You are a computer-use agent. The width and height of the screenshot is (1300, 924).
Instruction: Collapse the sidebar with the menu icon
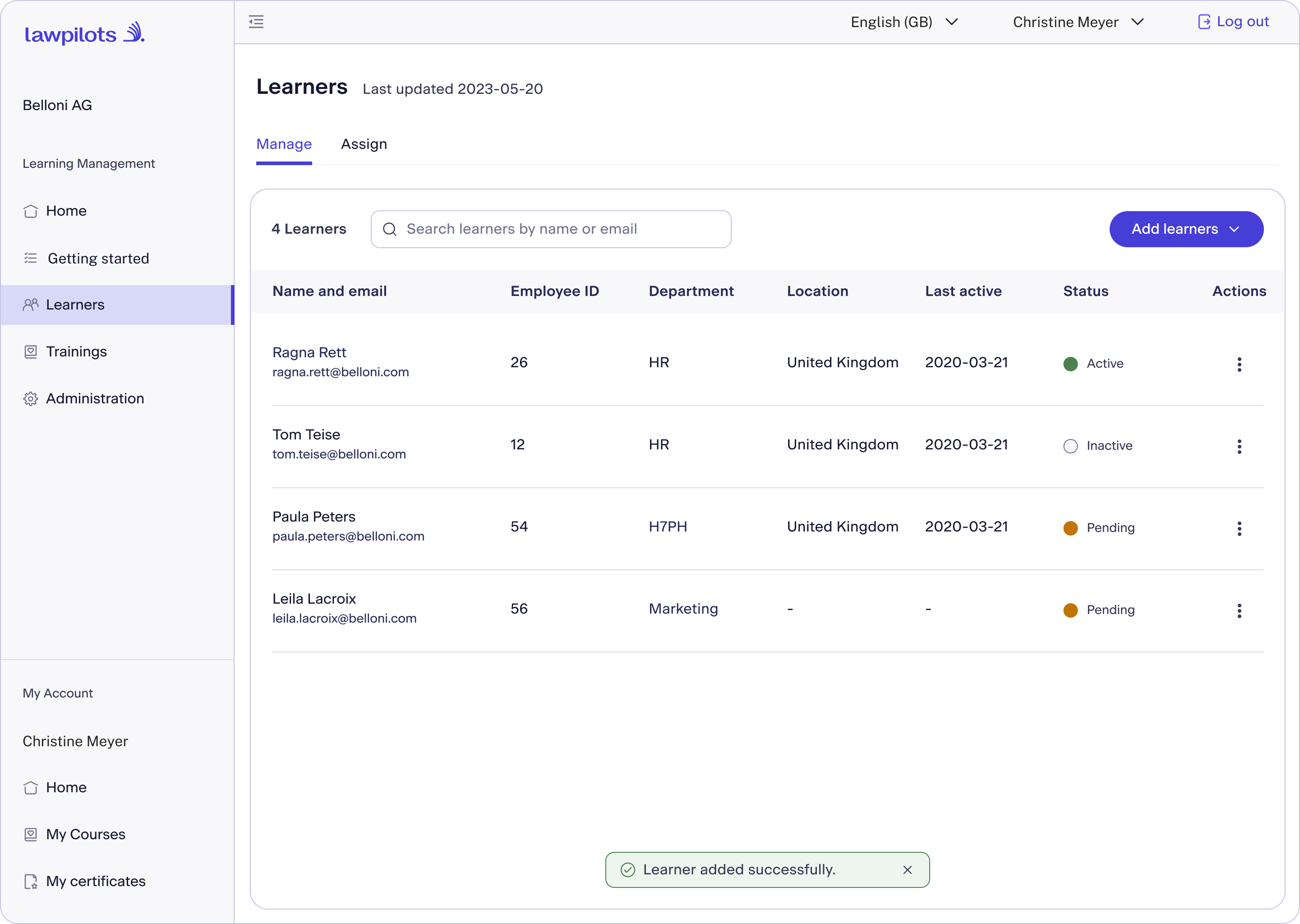[x=257, y=22]
